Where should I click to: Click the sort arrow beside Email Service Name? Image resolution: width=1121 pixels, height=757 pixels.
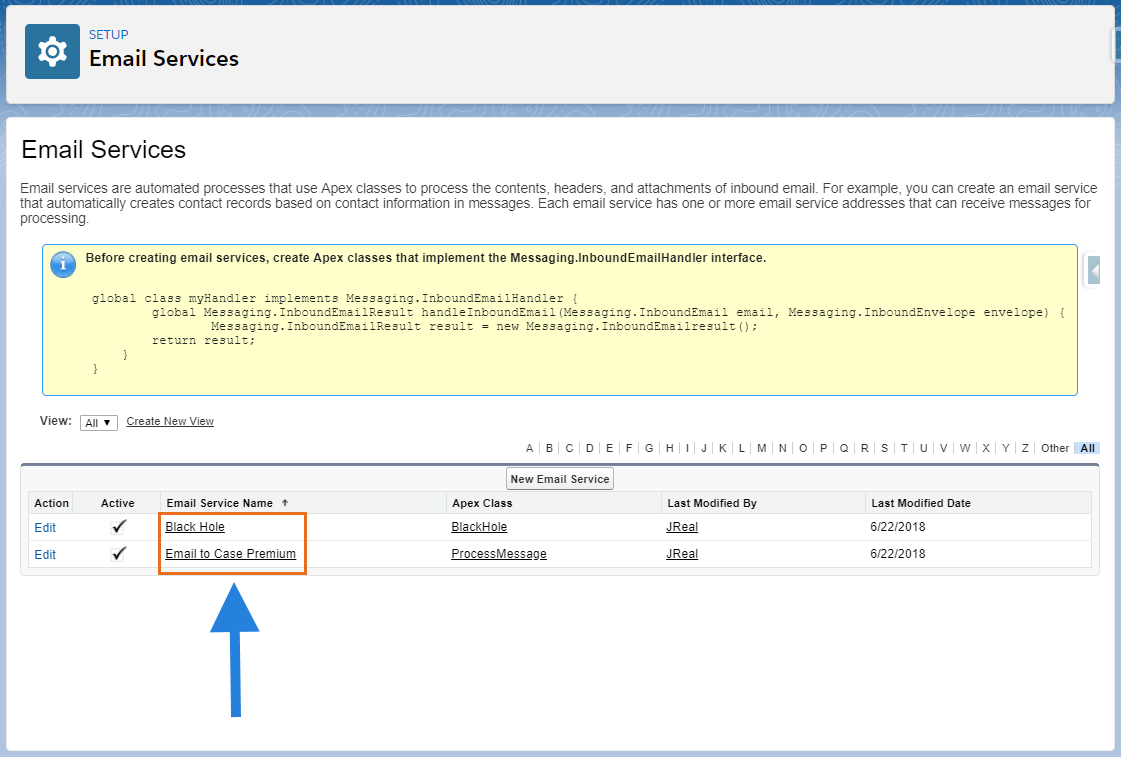point(285,503)
